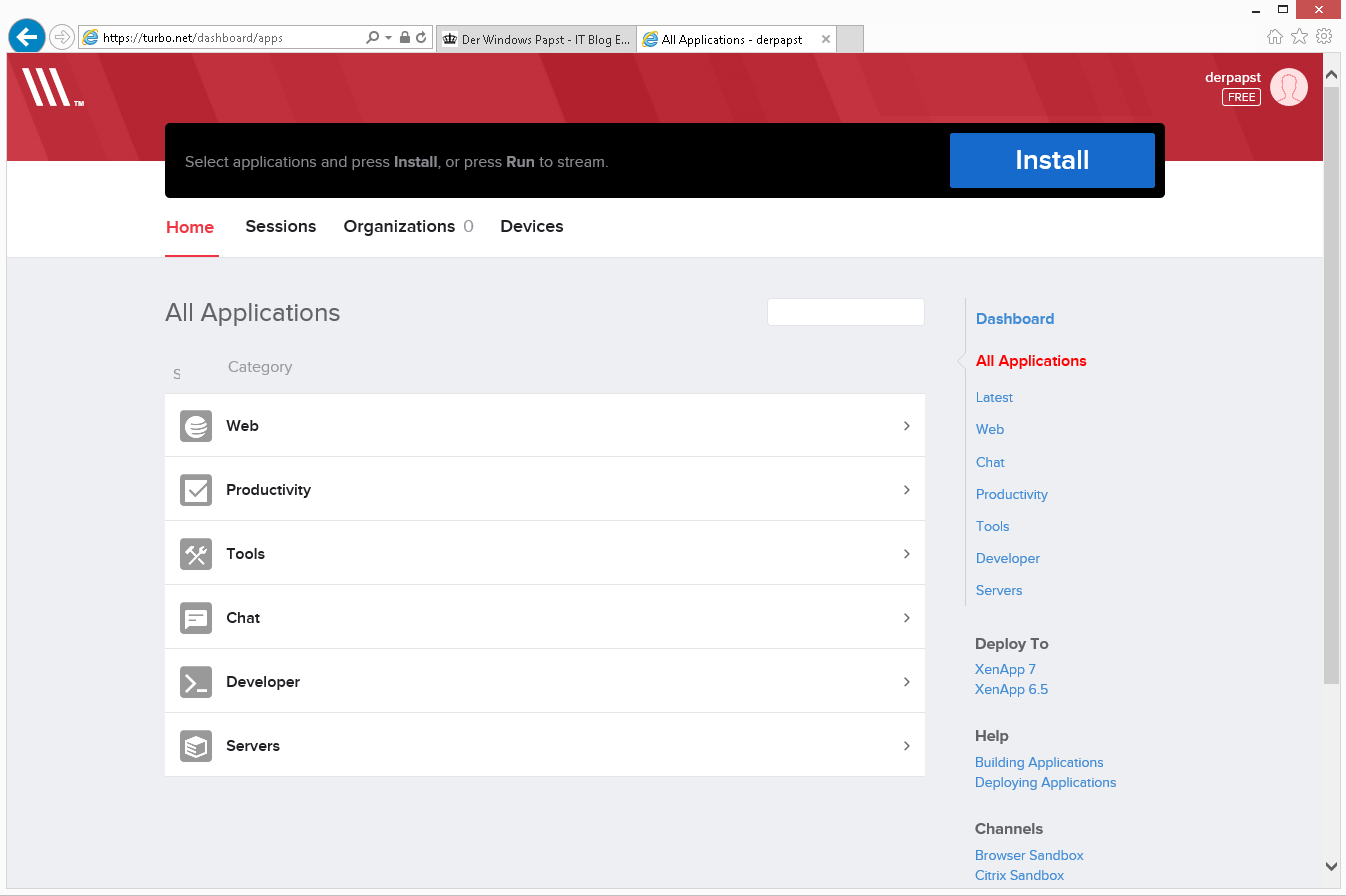Click the browser Back arrow button
This screenshot has height=896, width=1346.
tap(27, 37)
